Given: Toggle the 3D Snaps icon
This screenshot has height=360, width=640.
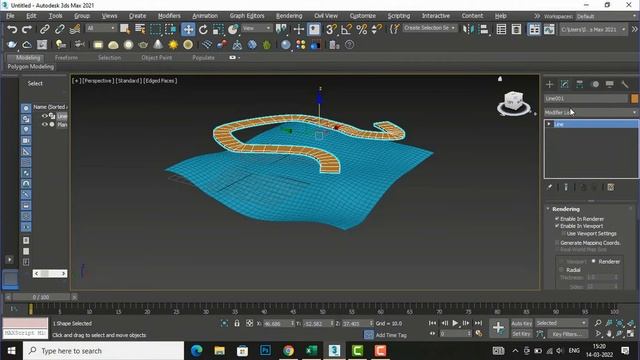Looking at the screenshot, I should pos(331,29).
